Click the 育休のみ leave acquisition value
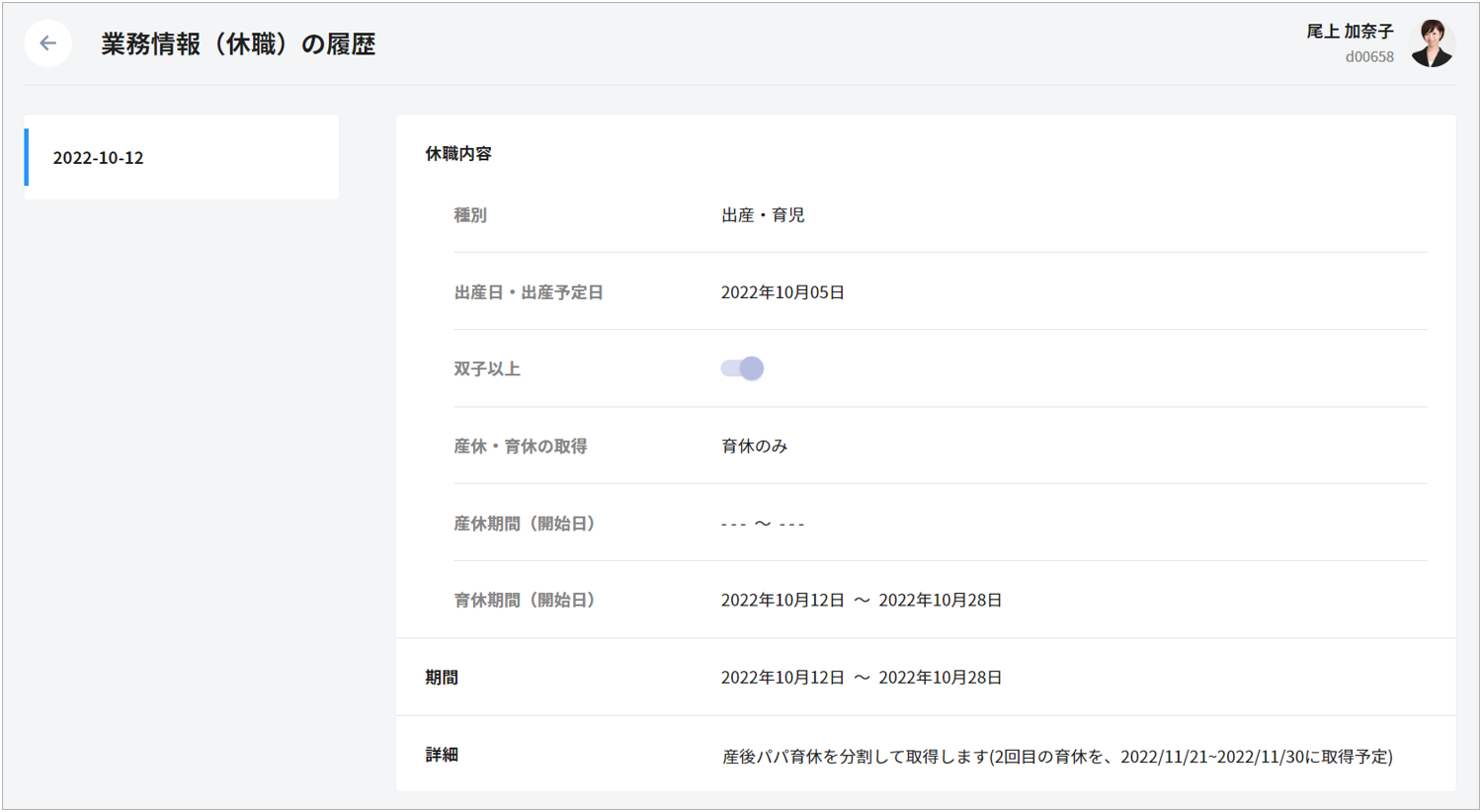 tap(755, 447)
